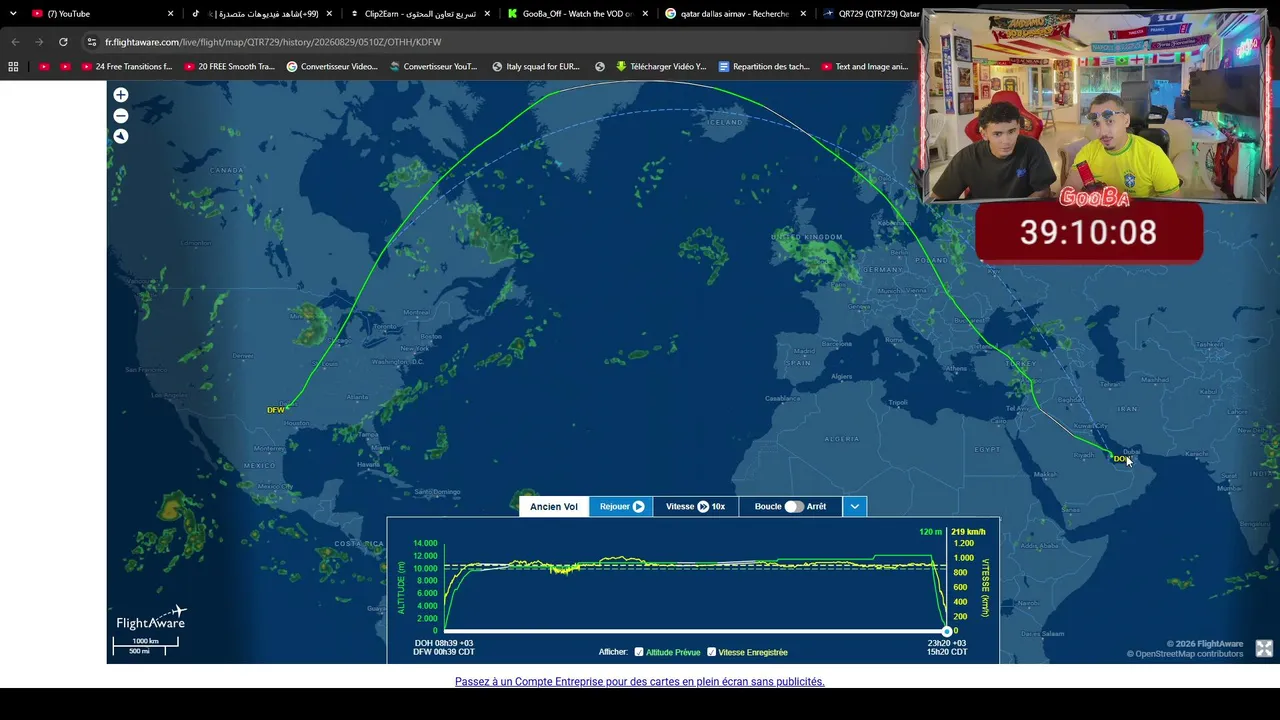
Task: Zoom out of the flight map
Action: (x=121, y=116)
